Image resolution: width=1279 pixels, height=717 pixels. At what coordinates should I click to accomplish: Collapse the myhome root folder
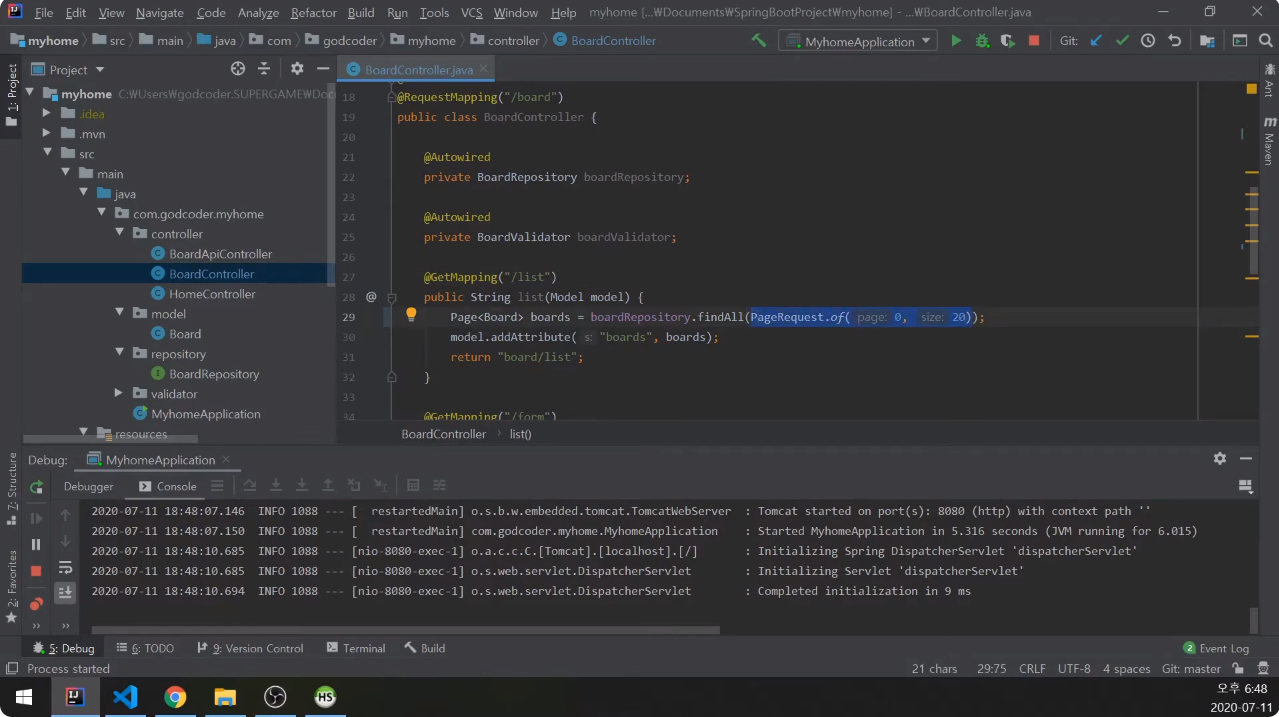tap(29, 93)
